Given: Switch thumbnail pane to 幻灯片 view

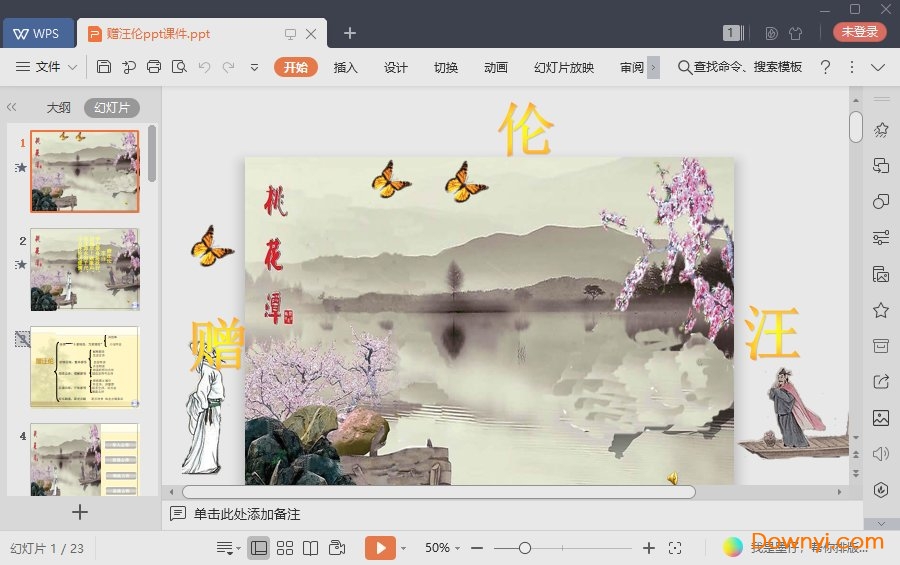Looking at the screenshot, I should pyautogui.click(x=112, y=107).
